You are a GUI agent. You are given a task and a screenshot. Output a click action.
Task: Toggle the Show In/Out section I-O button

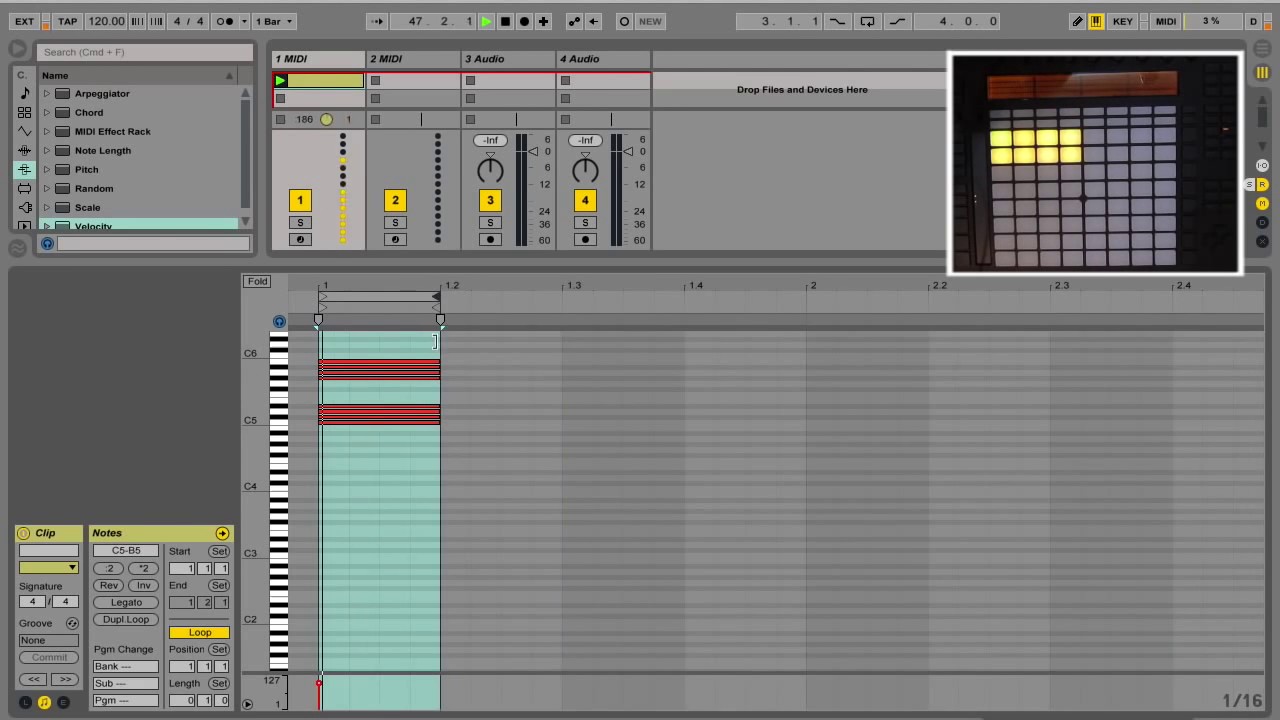[1262, 165]
